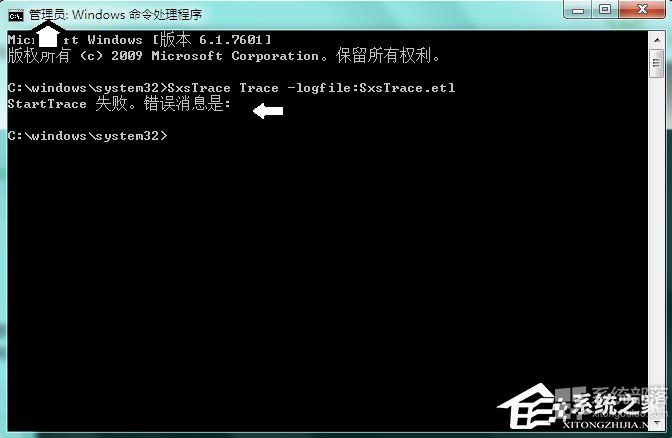The image size is (672, 438).
Task: Click the StartTrace 失败 error message line
Action: (119, 104)
